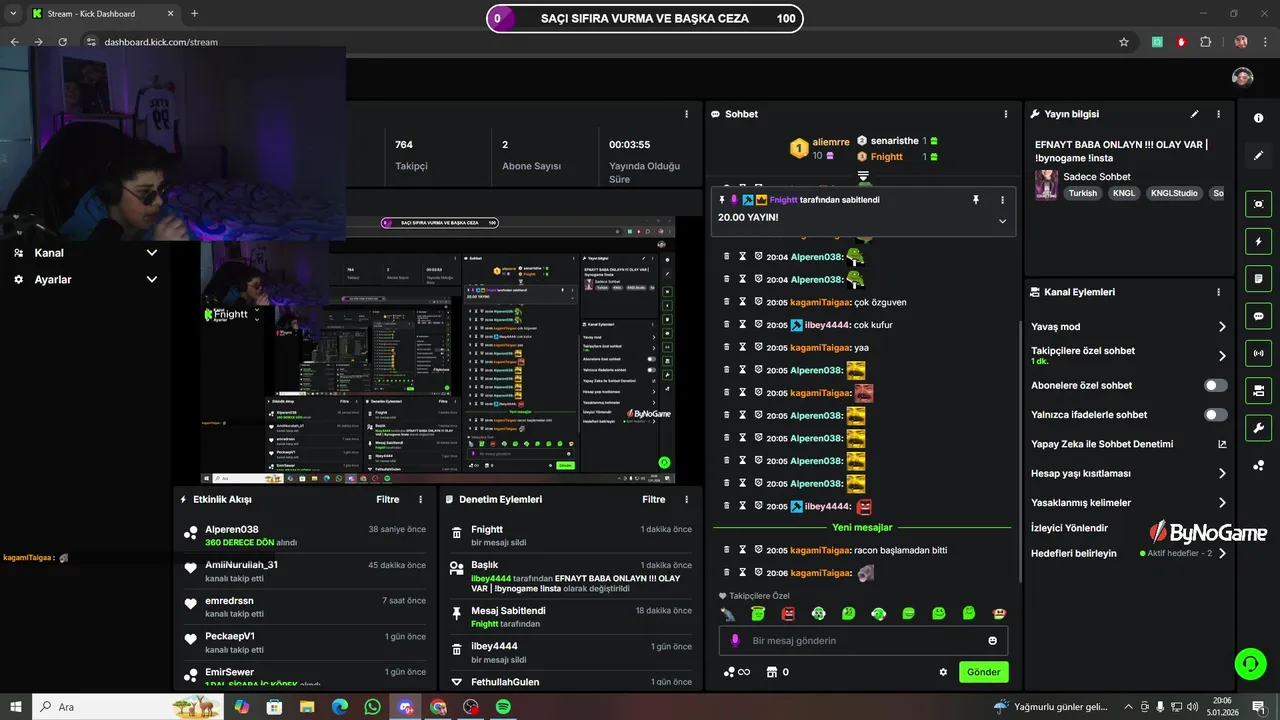Enable Abonelere özel sohbet toggle
Image resolution: width=1280 pixels, height=720 pixels.
click(x=1216, y=385)
